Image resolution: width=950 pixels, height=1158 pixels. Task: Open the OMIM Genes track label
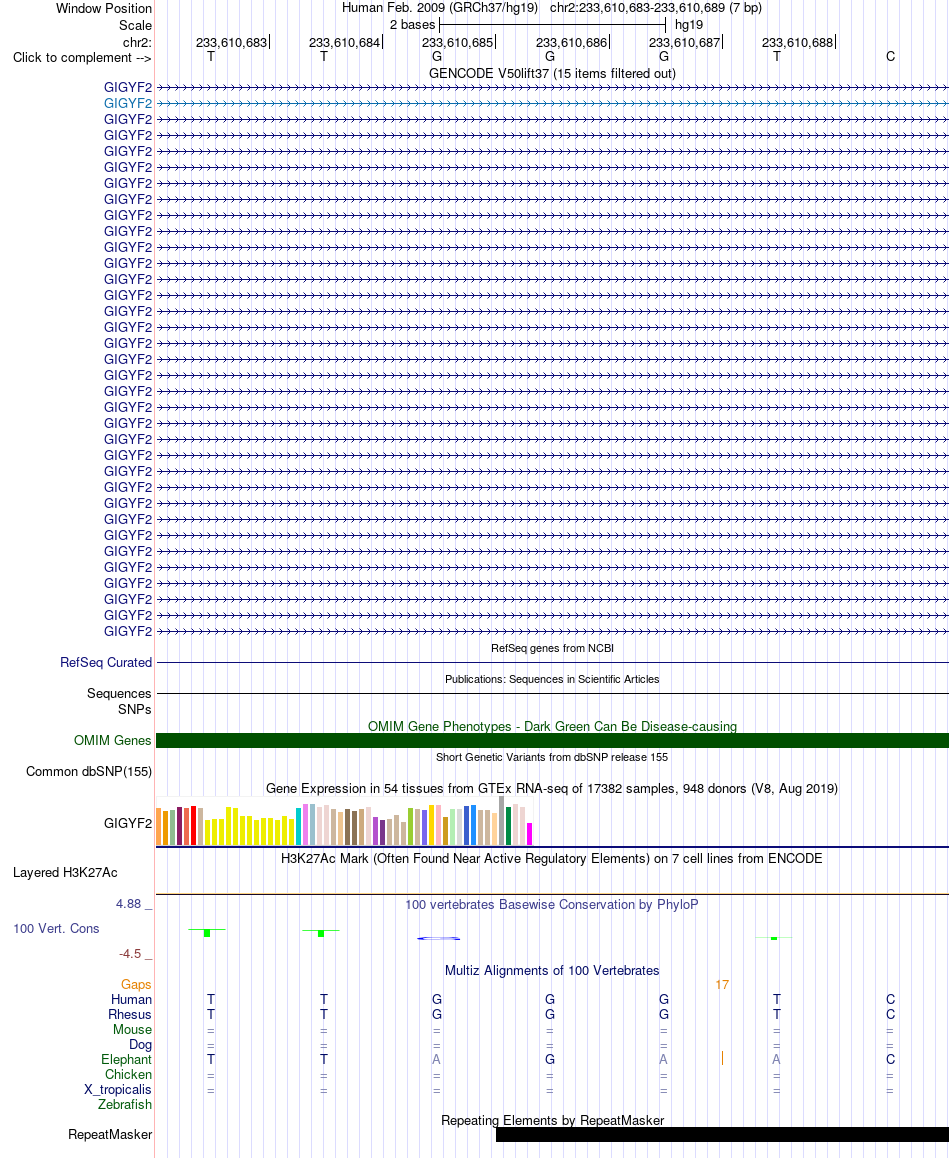pos(112,740)
